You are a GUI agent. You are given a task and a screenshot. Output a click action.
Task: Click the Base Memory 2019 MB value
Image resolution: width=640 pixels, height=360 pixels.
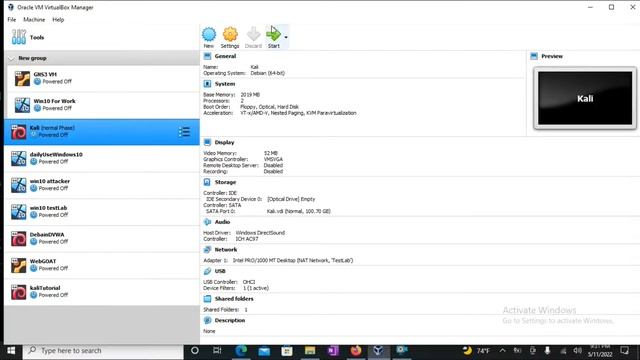point(250,95)
